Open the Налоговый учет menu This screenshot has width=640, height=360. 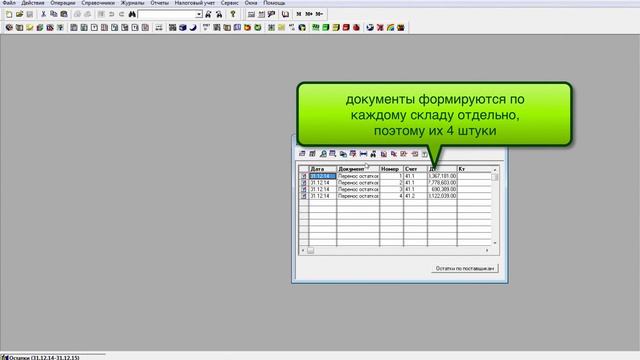point(194,3)
